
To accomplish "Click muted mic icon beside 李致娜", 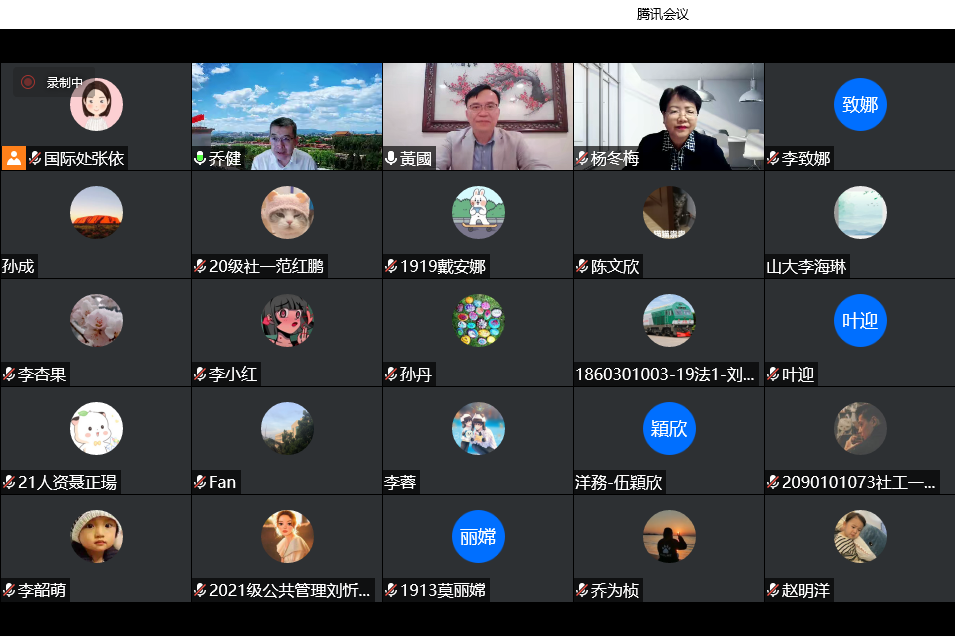I will click(x=773, y=159).
